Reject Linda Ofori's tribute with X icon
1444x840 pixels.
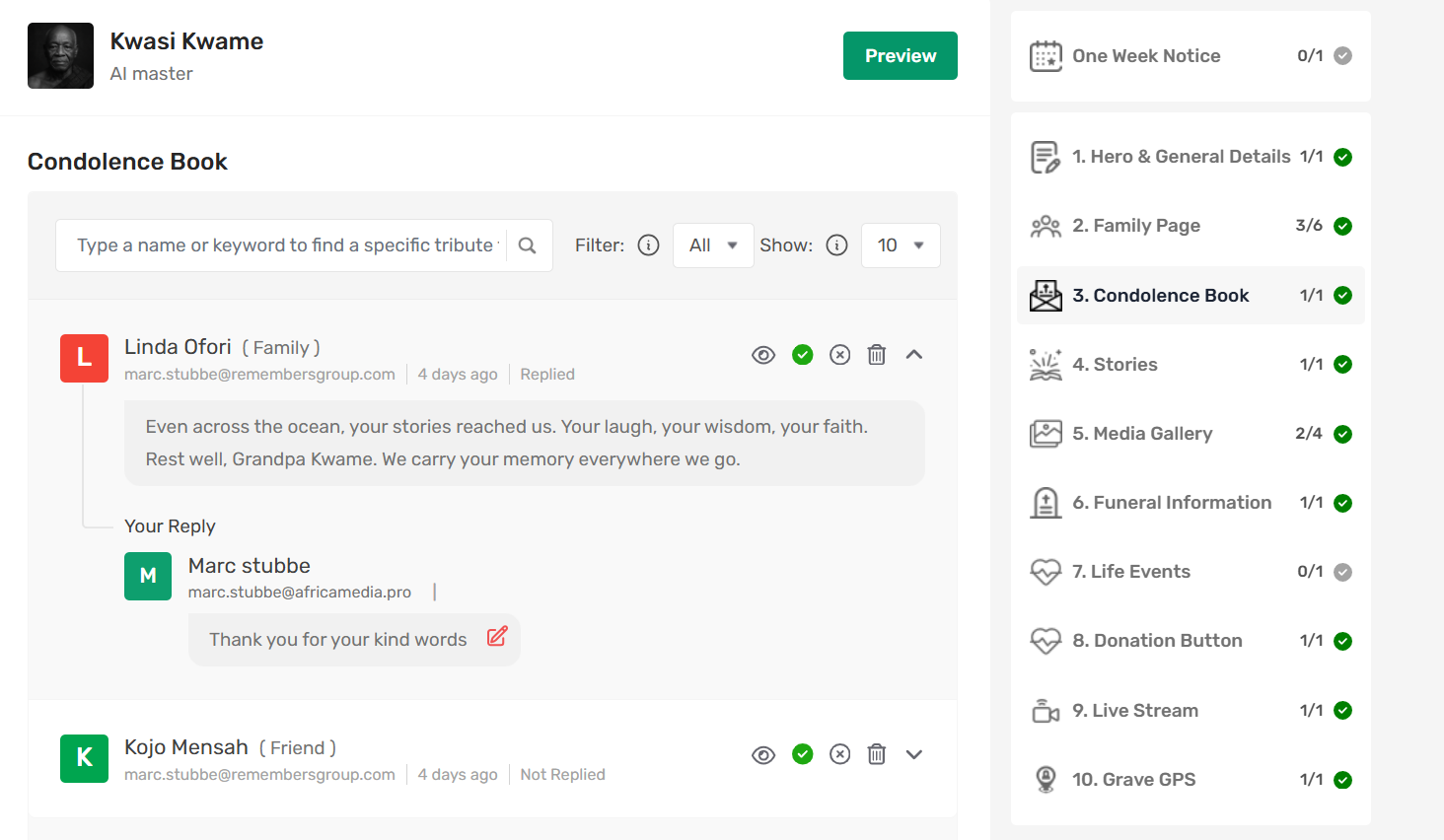[x=839, y=355]
